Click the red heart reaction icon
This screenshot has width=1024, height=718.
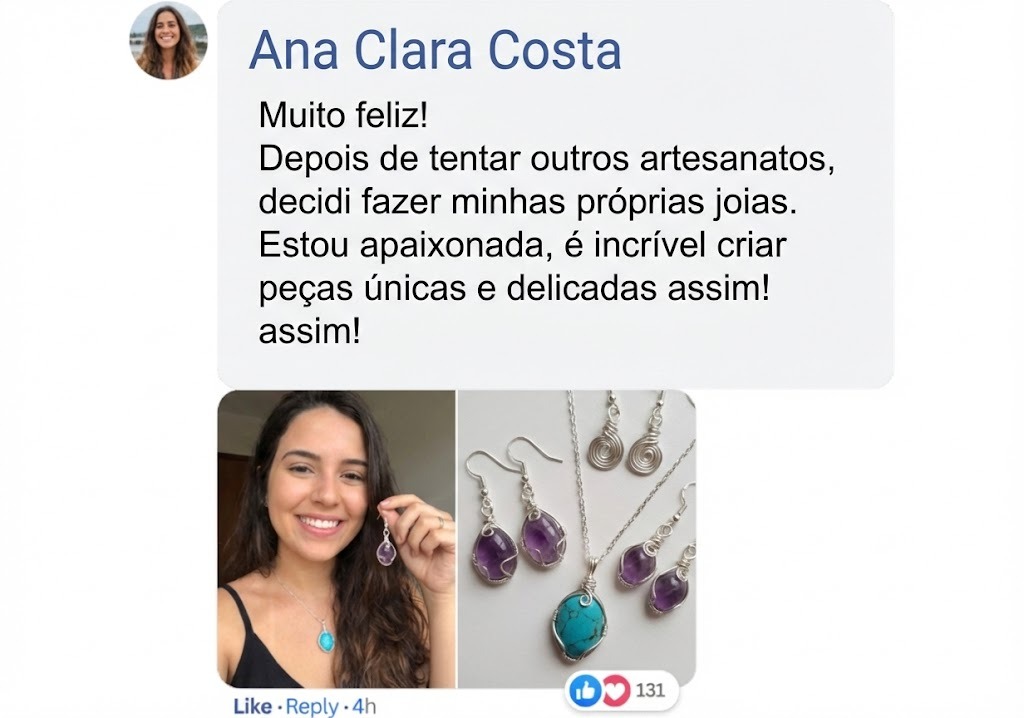[615, 691]
